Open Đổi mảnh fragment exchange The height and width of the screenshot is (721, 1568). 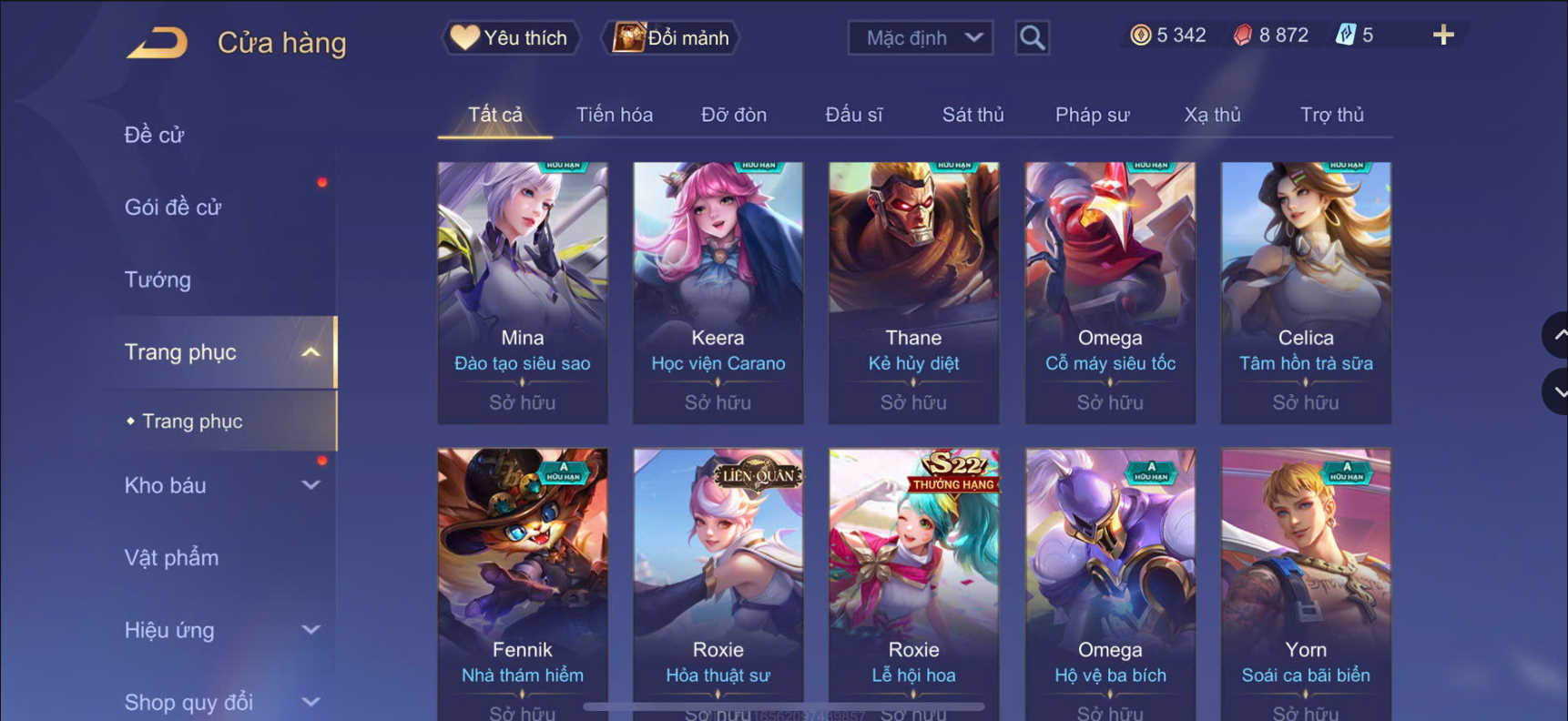(x=671, y=37)
